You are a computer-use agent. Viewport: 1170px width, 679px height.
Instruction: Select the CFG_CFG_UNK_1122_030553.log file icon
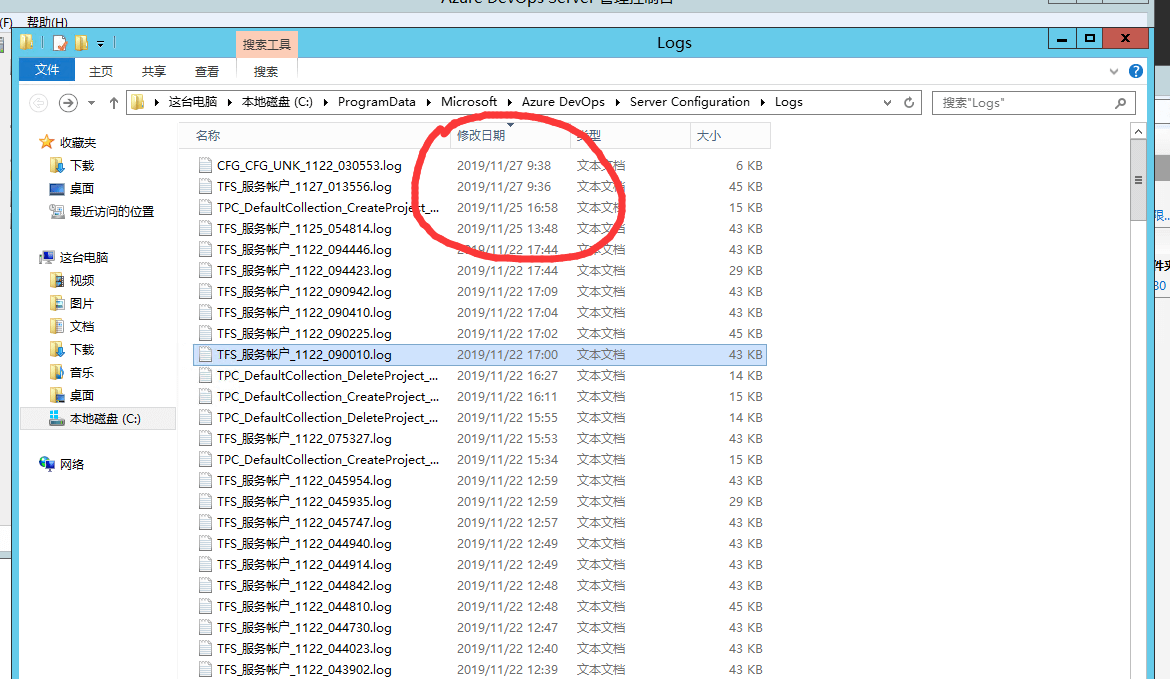pyautogui.click(x=205, y=166)
